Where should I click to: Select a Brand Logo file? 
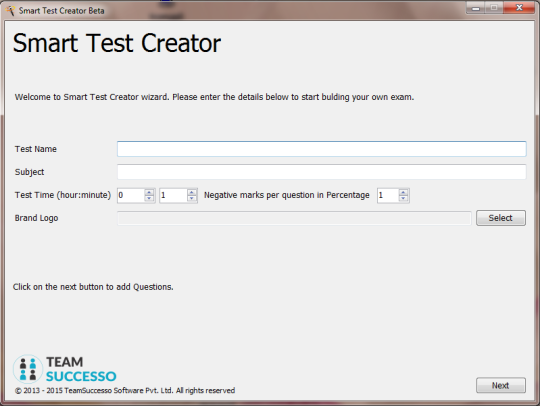click(x=501, y=218)
